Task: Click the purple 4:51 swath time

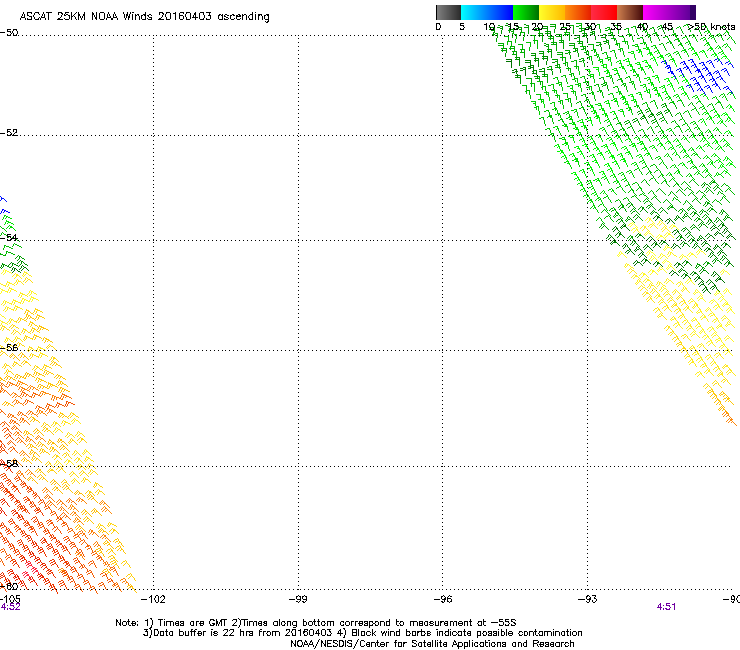Action: pos(666,607)
